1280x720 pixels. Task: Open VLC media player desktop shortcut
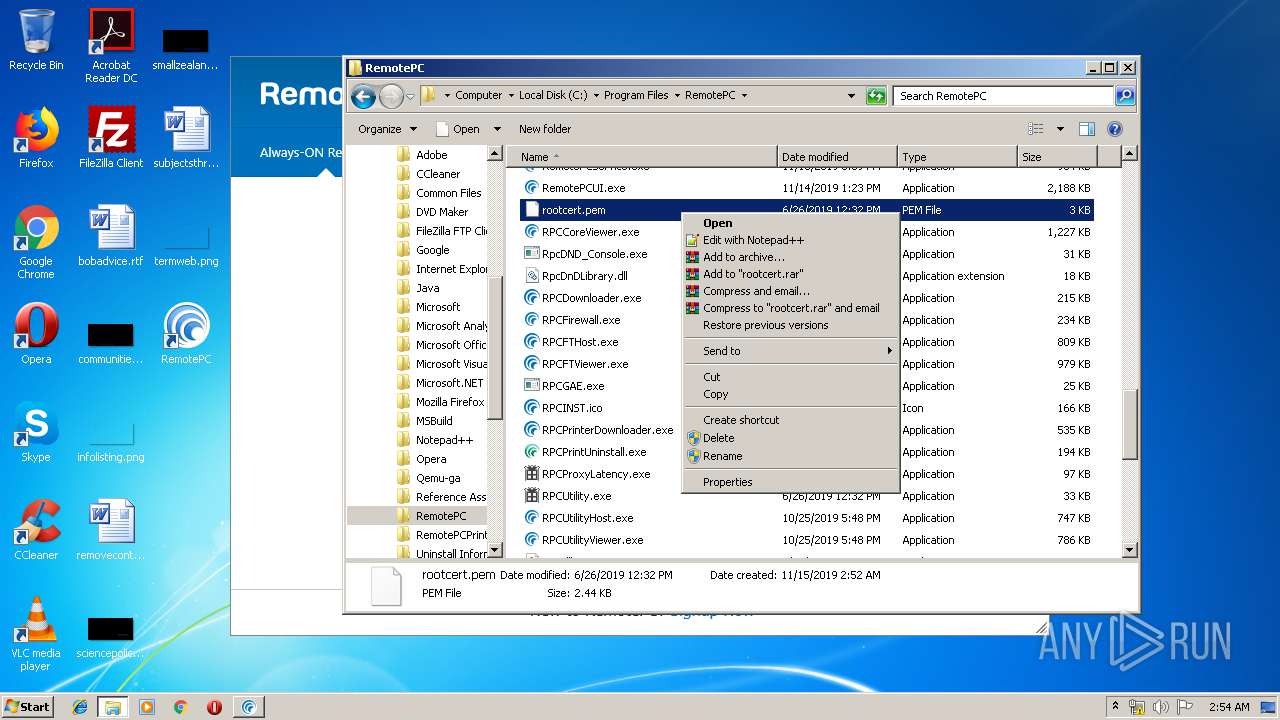point(36,634)
